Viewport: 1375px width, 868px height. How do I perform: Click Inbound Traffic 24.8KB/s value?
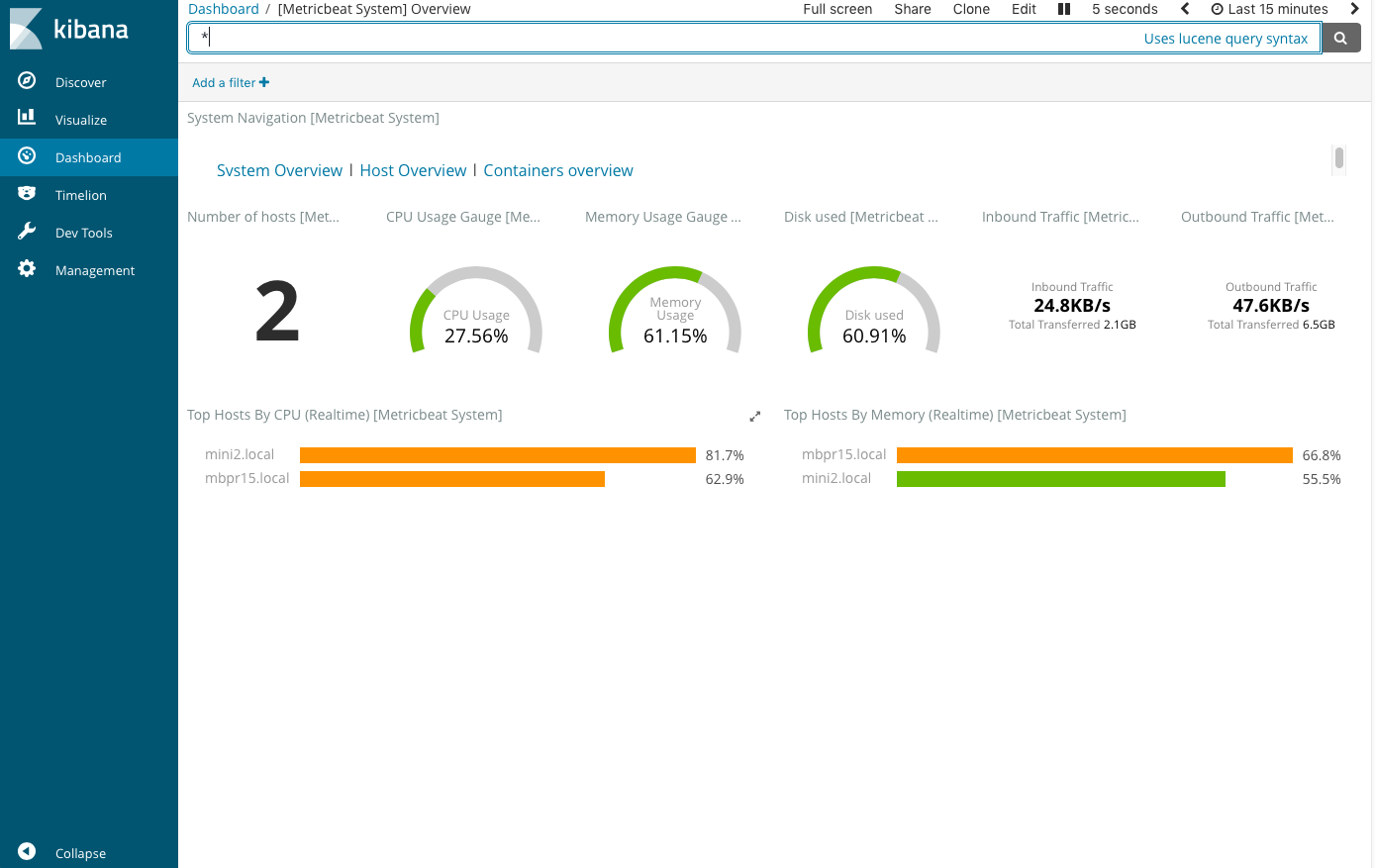(x=1072, y=306)
